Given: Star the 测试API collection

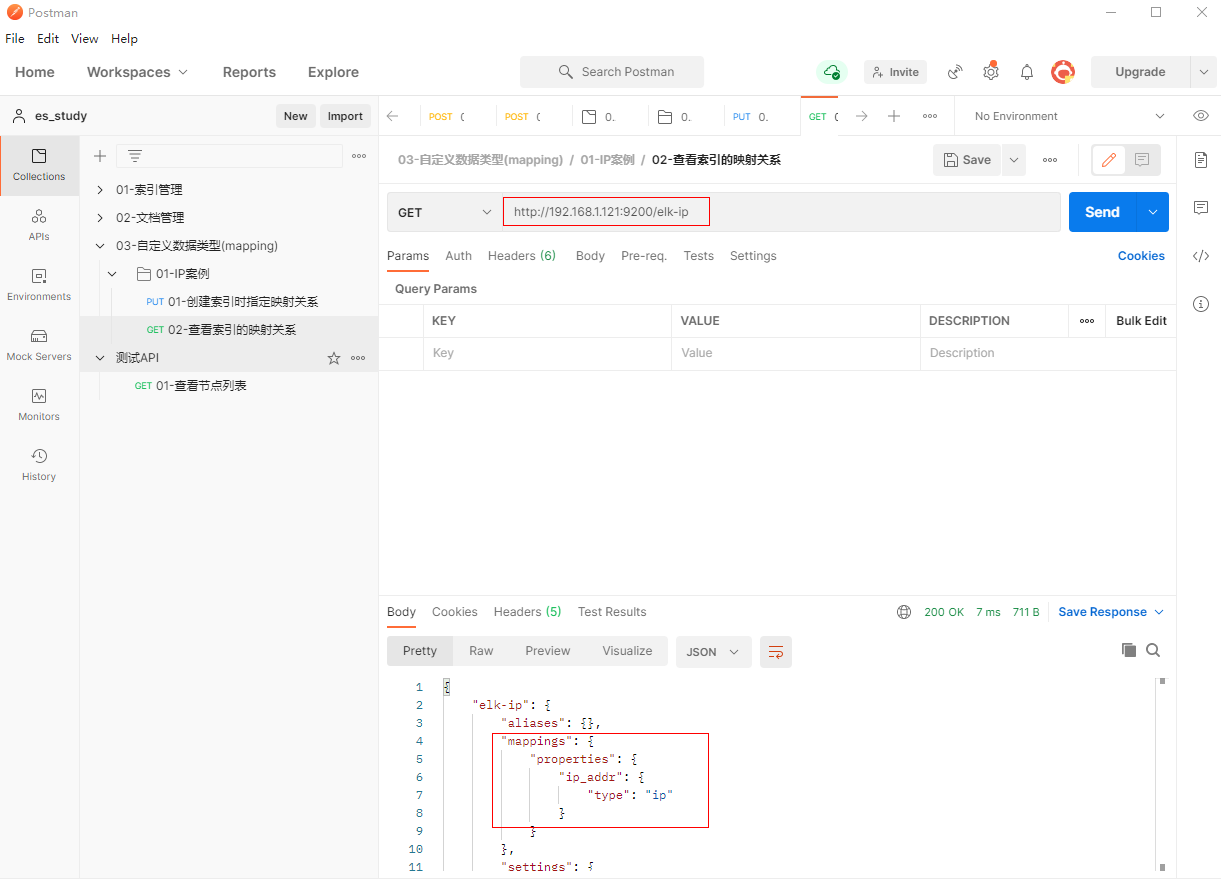Looking at the screenshot, I should 334,358.
